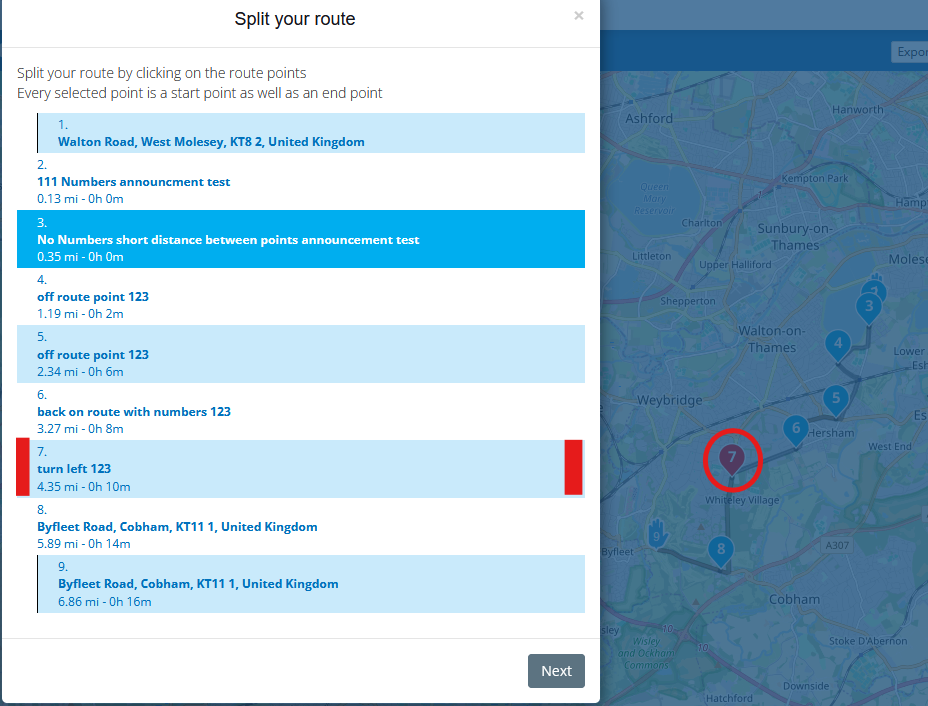Select route point 2 '111 Numbers announcment test'

point(300,182)
